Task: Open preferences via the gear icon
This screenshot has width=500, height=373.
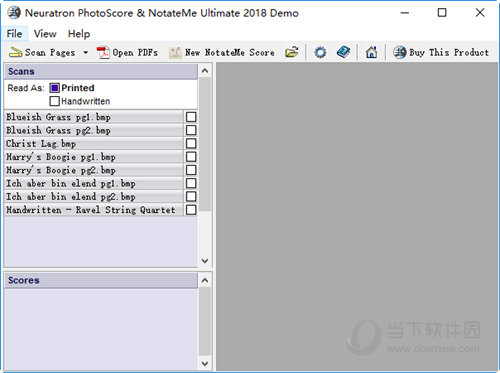Action: coord(320,52)
